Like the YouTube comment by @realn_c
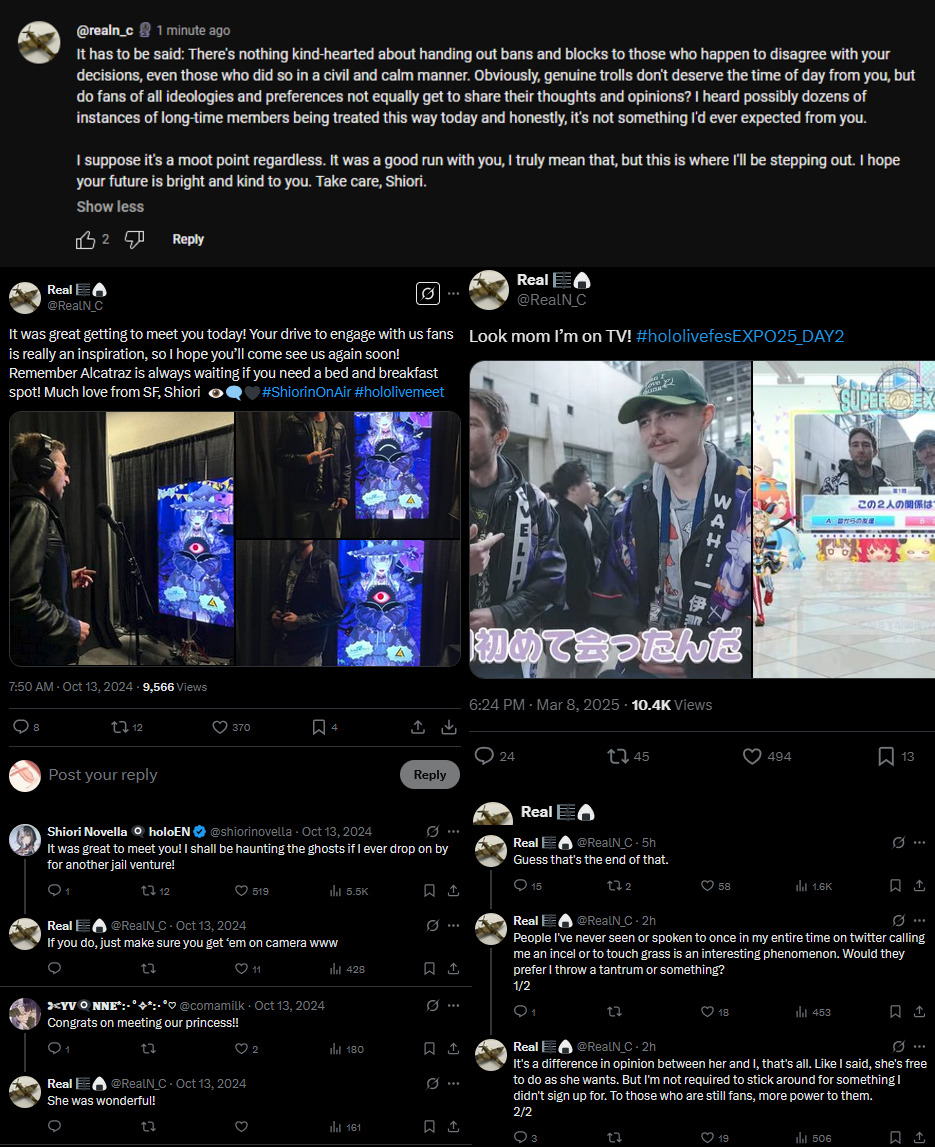The image size is (935, 1147). click(86, 240)
